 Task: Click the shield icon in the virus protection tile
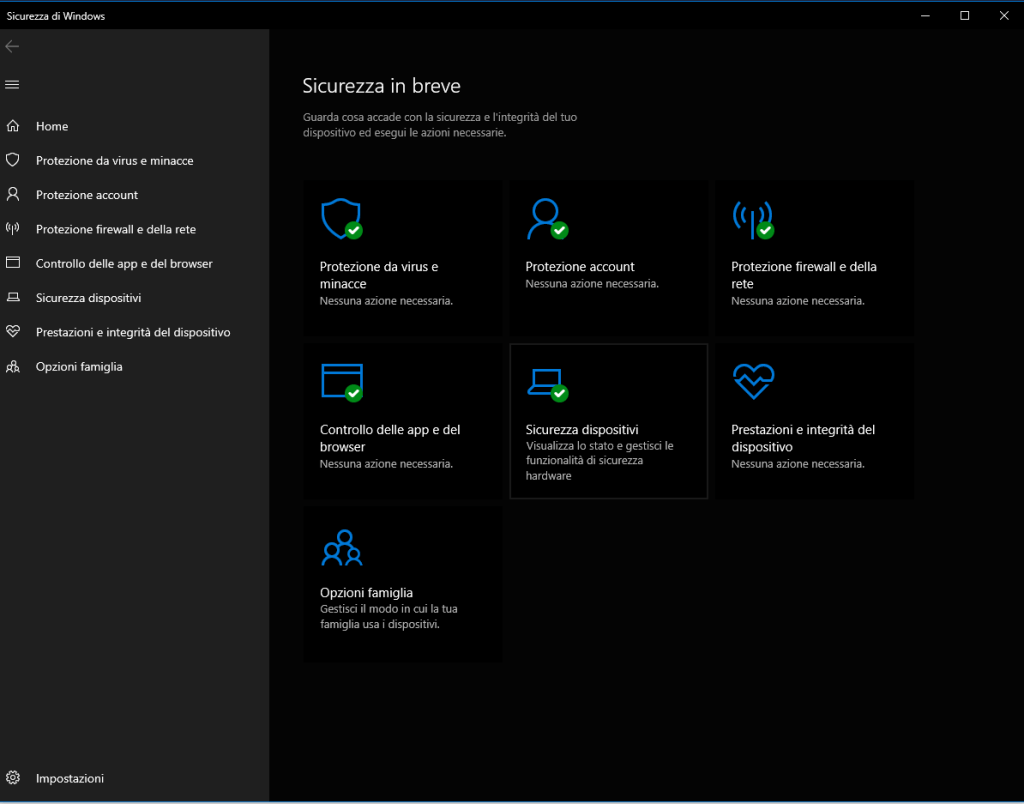point(340,219)
